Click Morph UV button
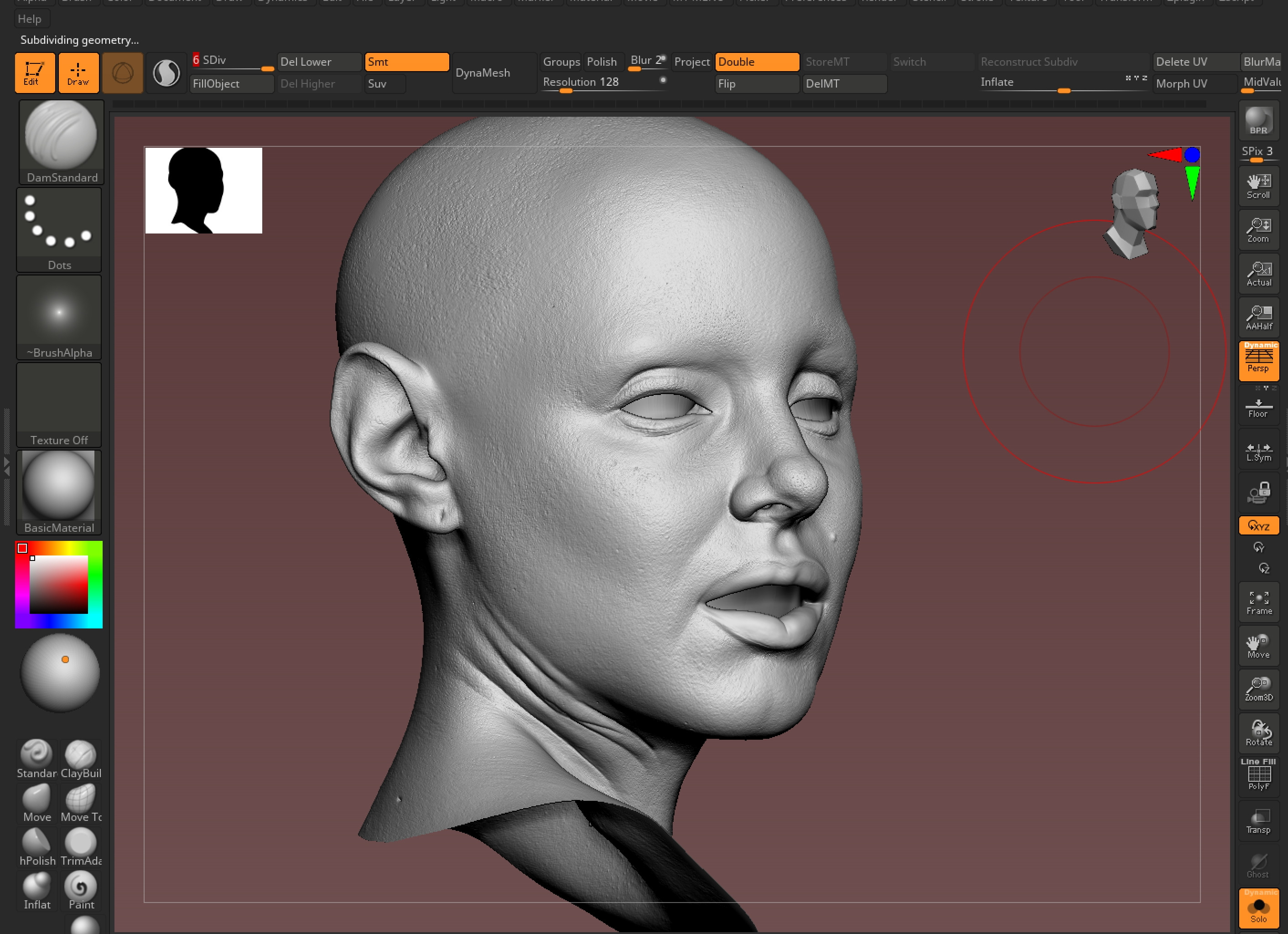The height and width of the screenshot is (934, 1288). (x=1195, y=83)
